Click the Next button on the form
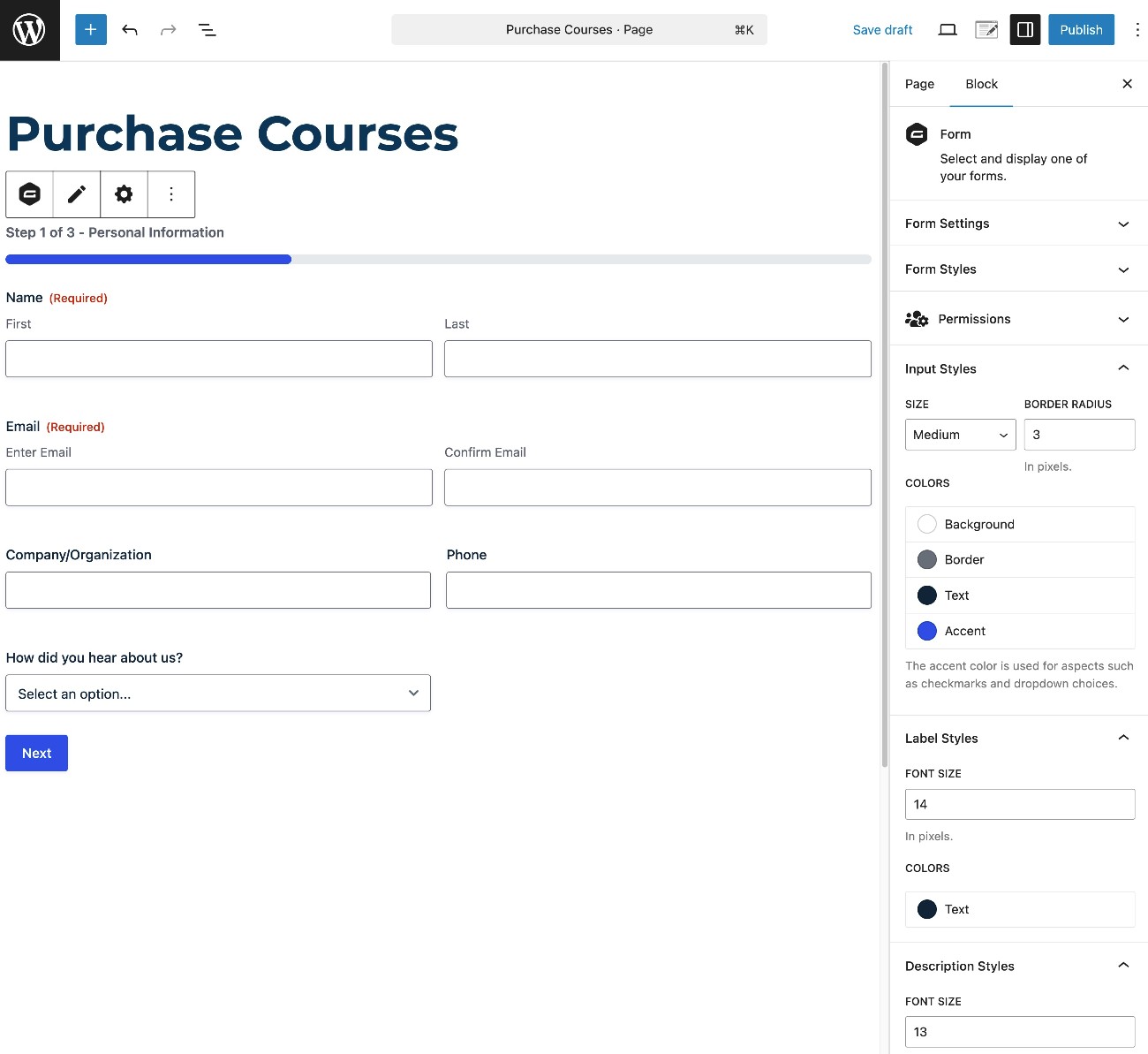Viewport: 1148px width, 1054px height. [x=36, y=753]
